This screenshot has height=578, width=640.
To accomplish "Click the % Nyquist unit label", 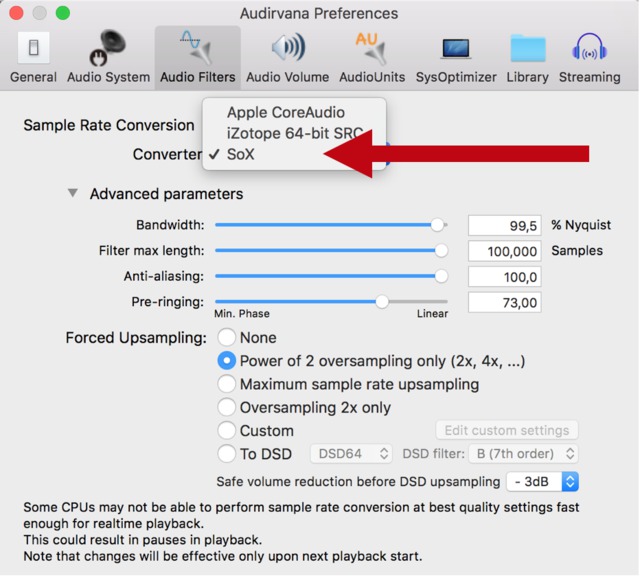I will pos(581,225).
